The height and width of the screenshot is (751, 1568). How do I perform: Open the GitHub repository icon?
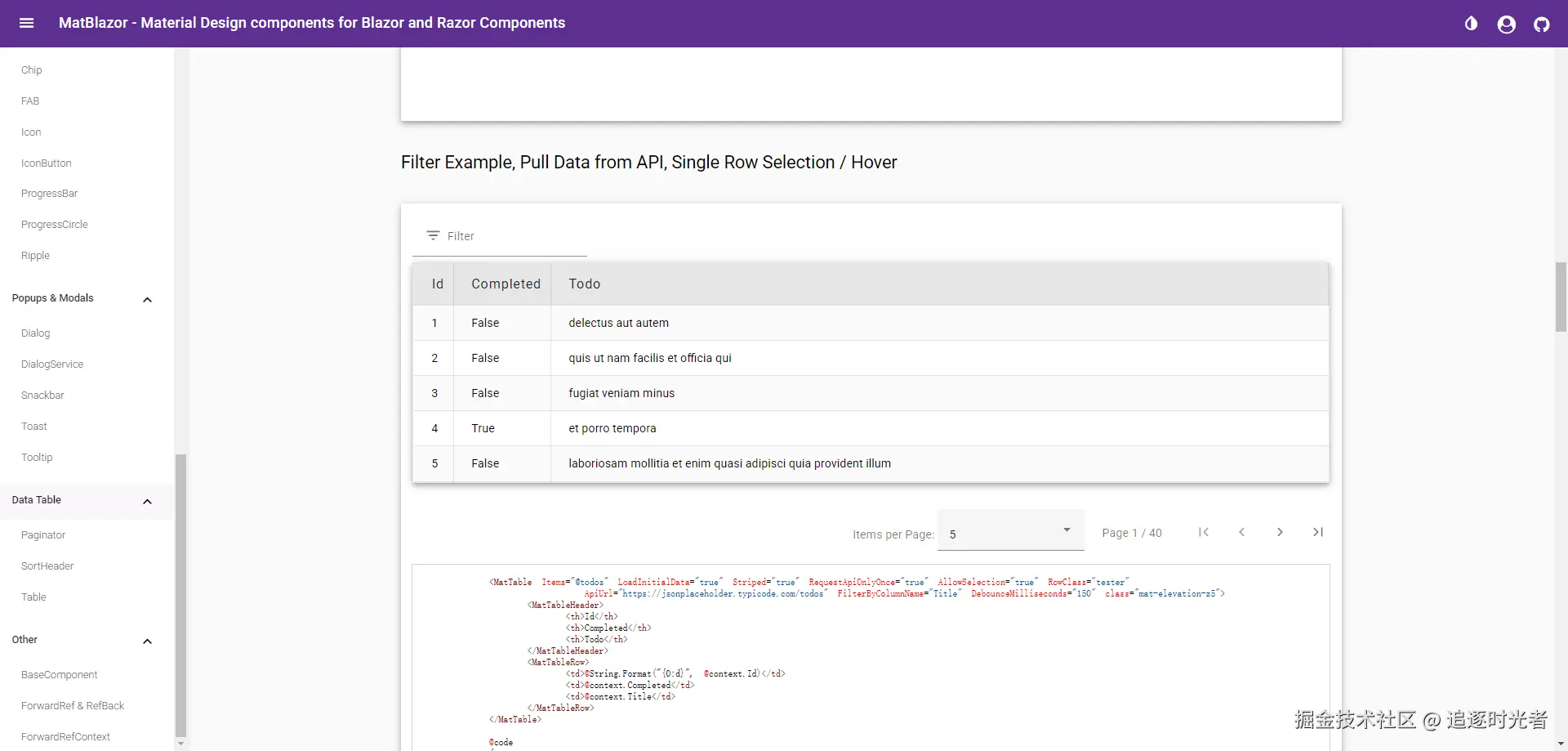click(x=1541, y=25)
